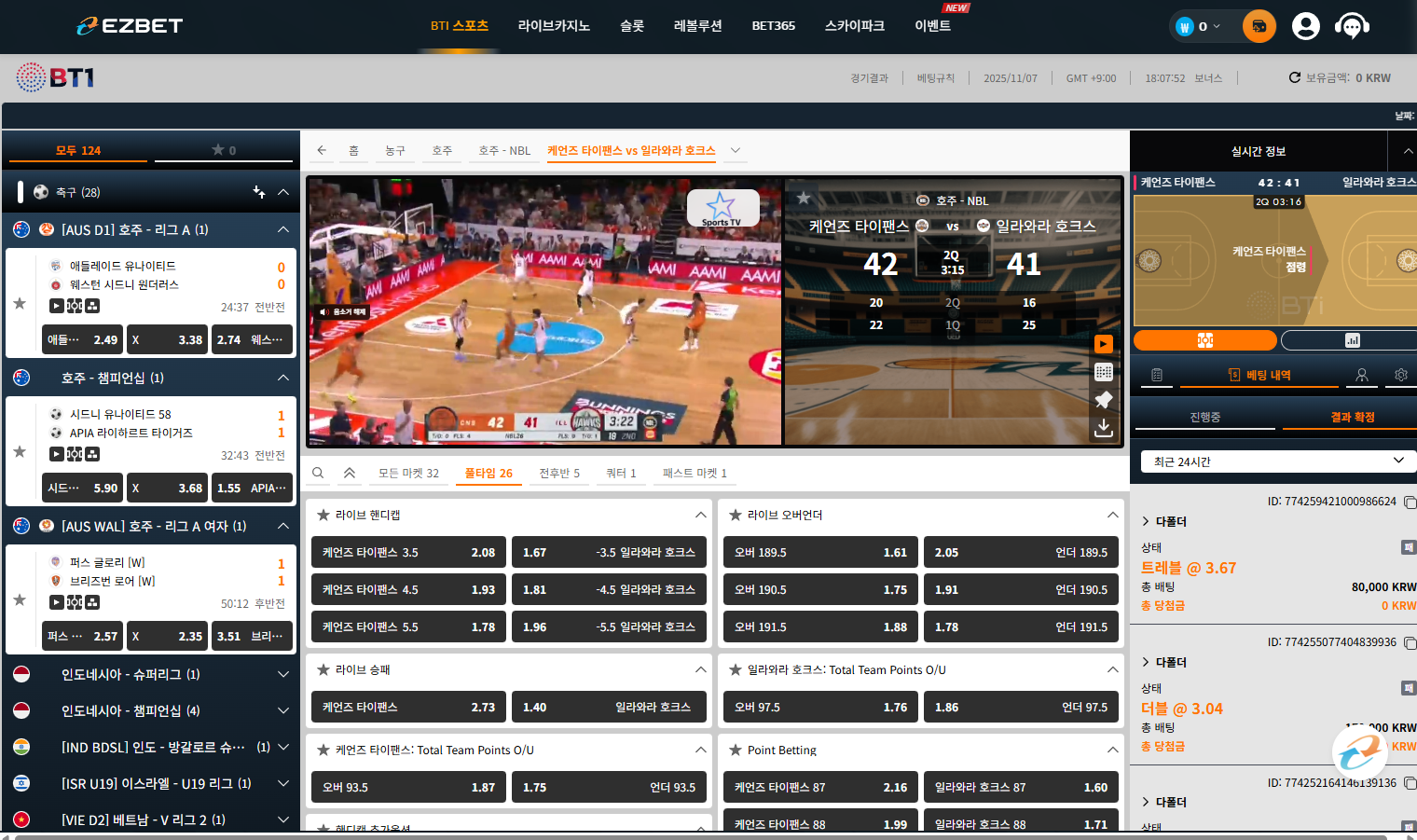Switch to the statistics chart view button
Viewport: 1417px width, 840px height.
click(1351, 340)
